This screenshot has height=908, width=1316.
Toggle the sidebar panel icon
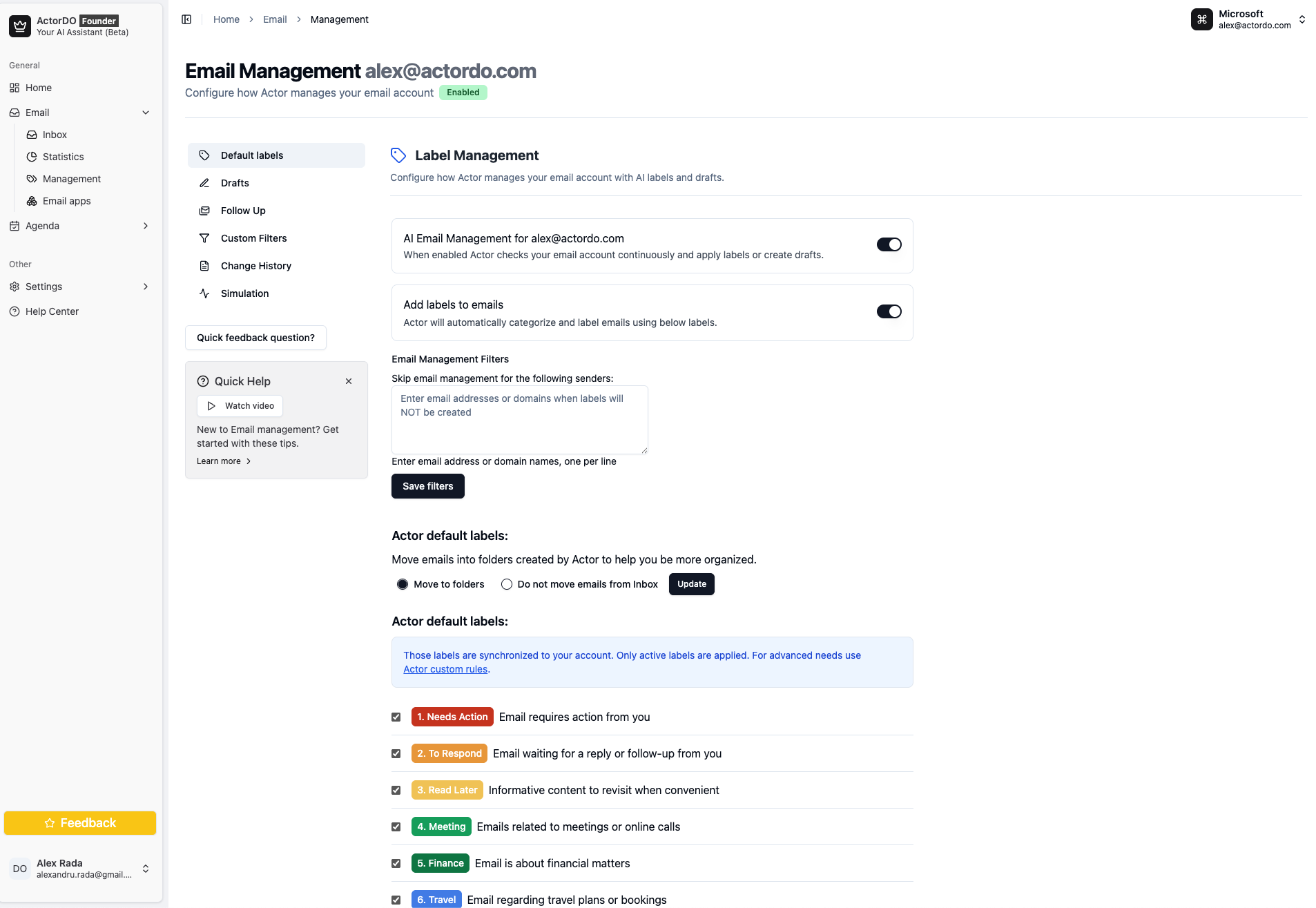186,19
